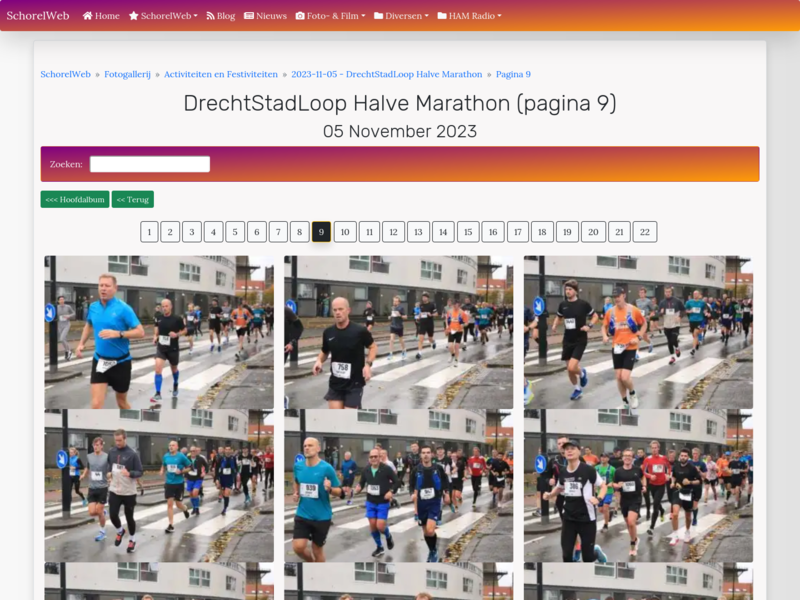Click the house icon beside Home
The image size is (800, 600).
88,16
